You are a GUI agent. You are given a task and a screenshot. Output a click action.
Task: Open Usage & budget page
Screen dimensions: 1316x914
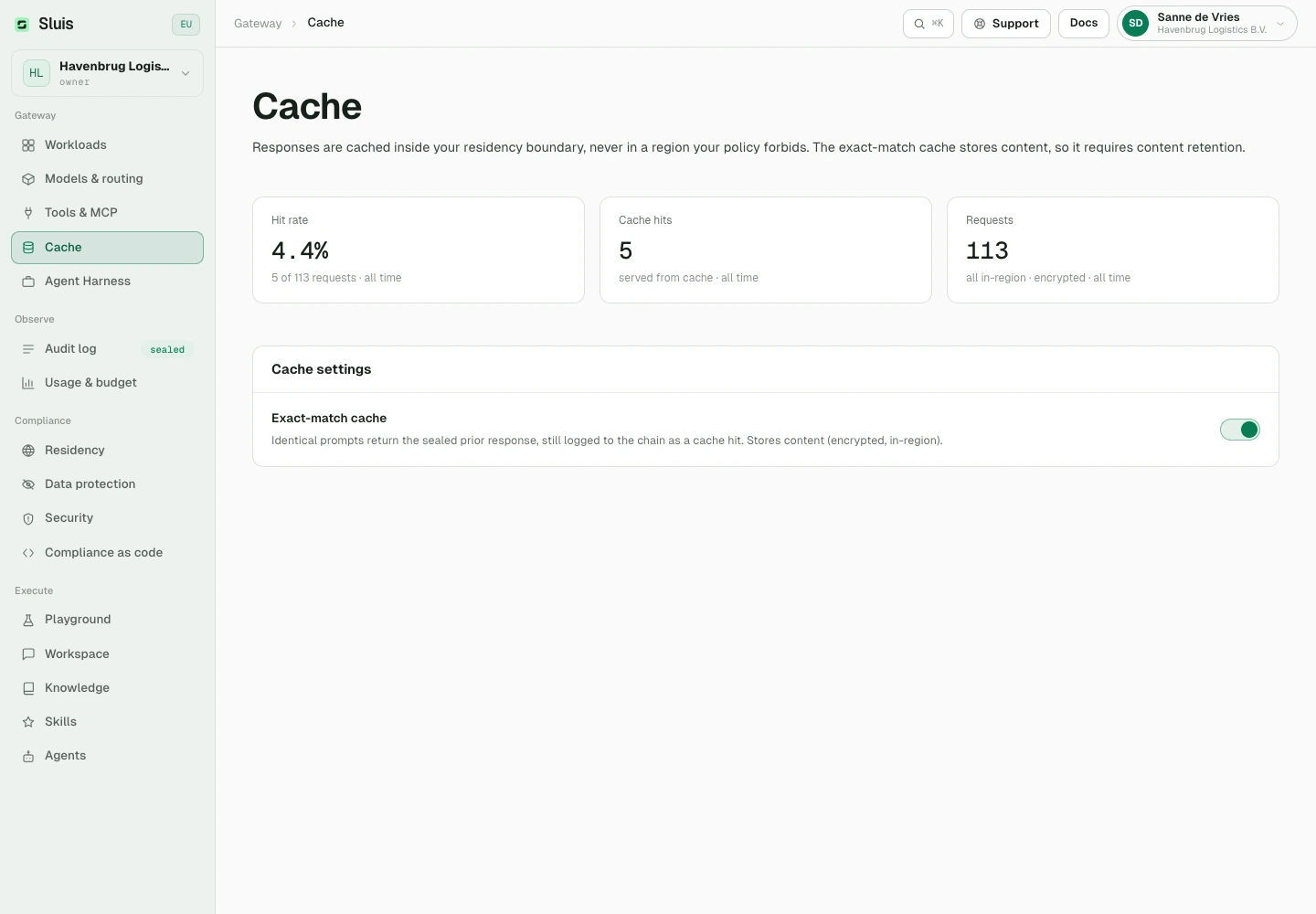point(107,383)
